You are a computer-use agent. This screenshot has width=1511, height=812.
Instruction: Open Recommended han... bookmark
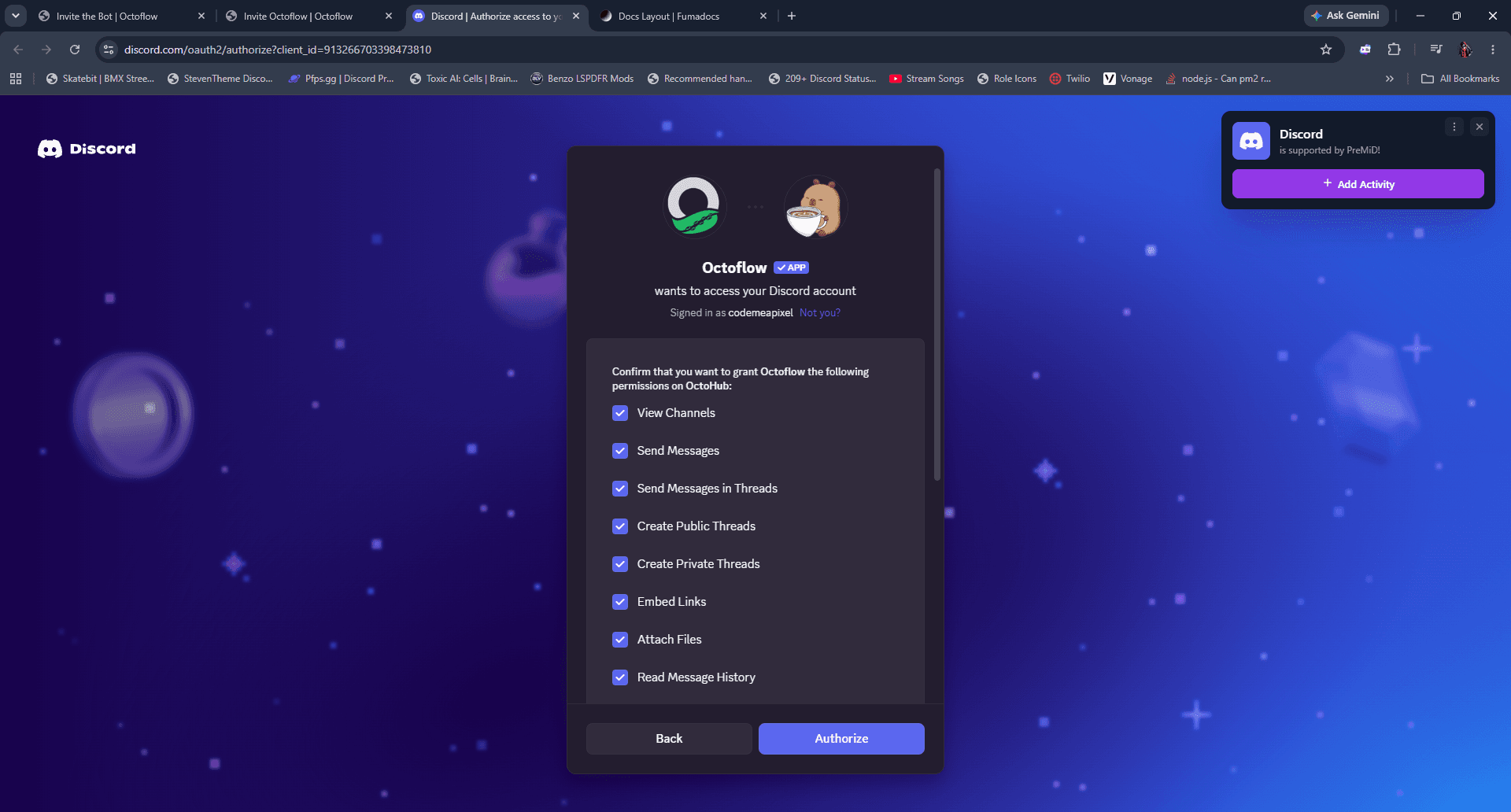click(x=700, y=79)
